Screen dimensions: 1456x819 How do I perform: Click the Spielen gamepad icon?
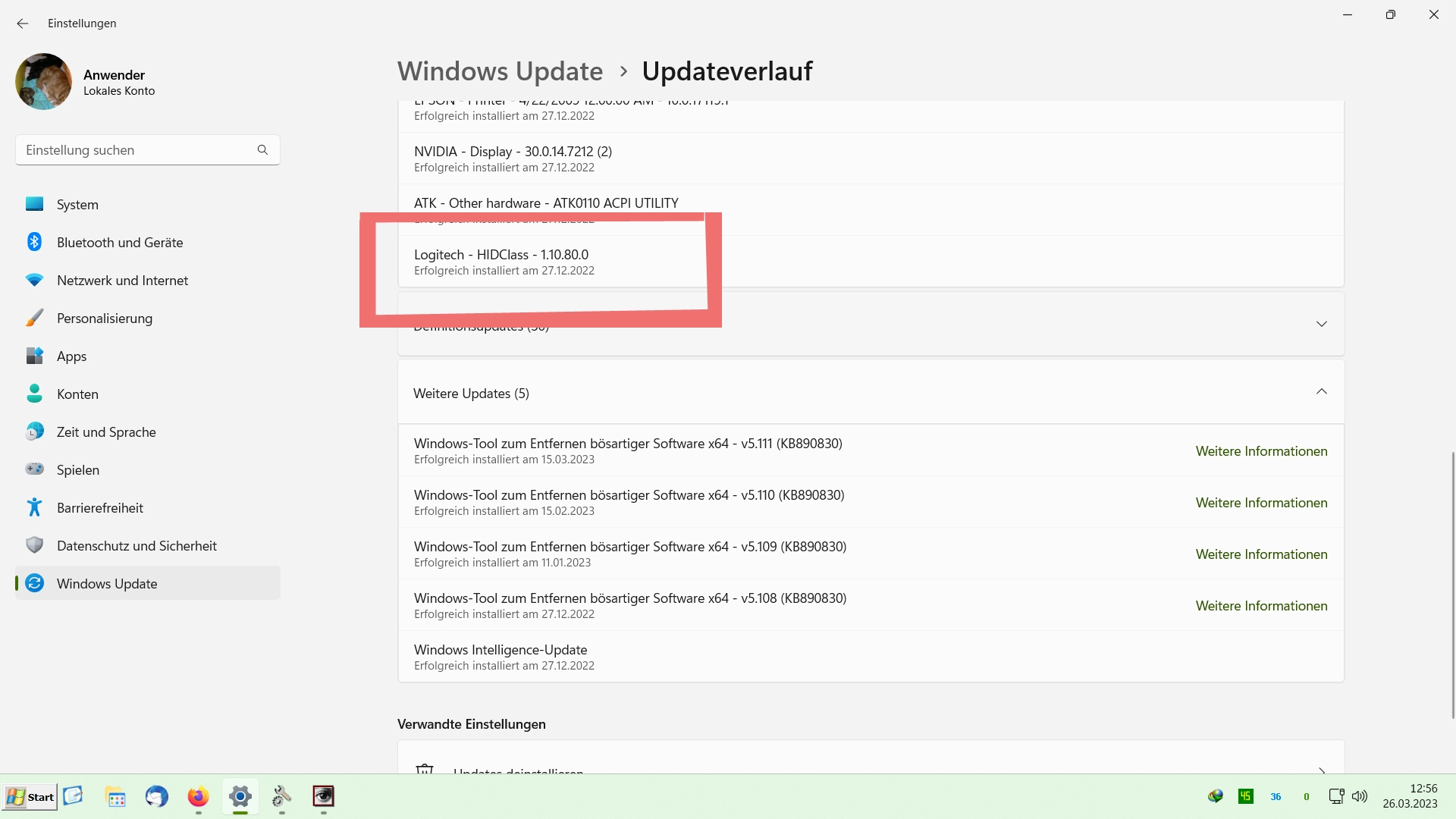[34, 469]
